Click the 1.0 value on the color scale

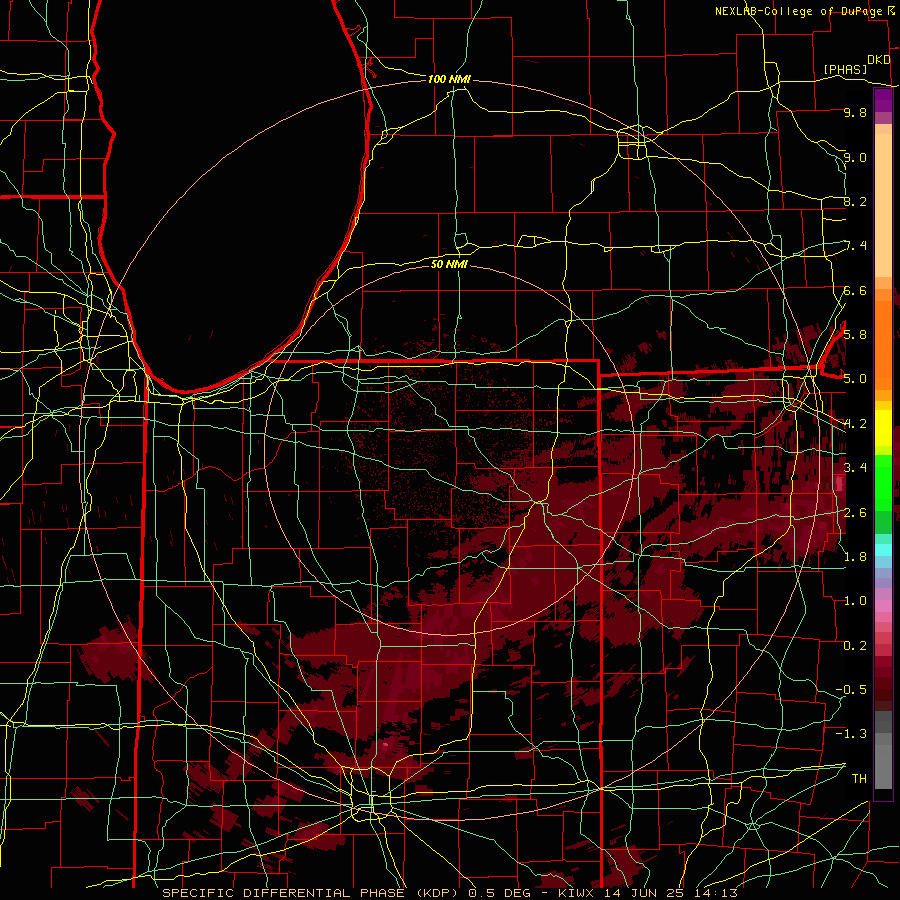pyautogui.click(x=855, y=600)
